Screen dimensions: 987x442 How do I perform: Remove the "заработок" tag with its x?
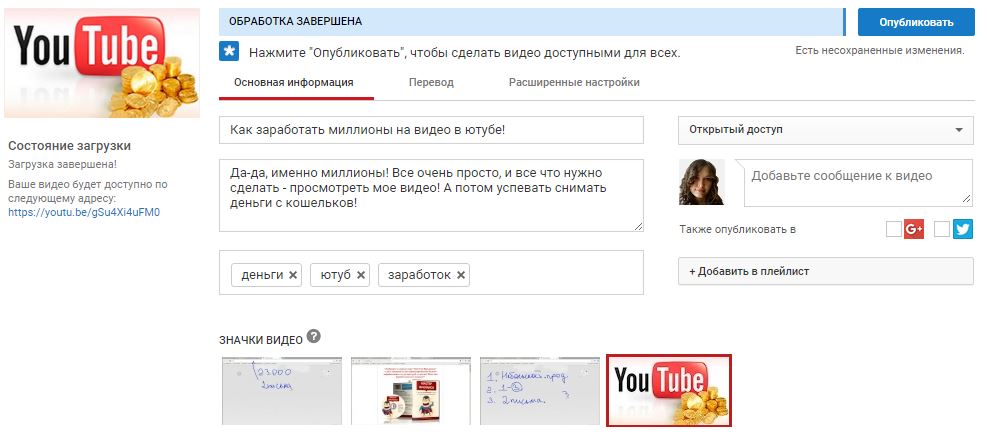(461, 275)
